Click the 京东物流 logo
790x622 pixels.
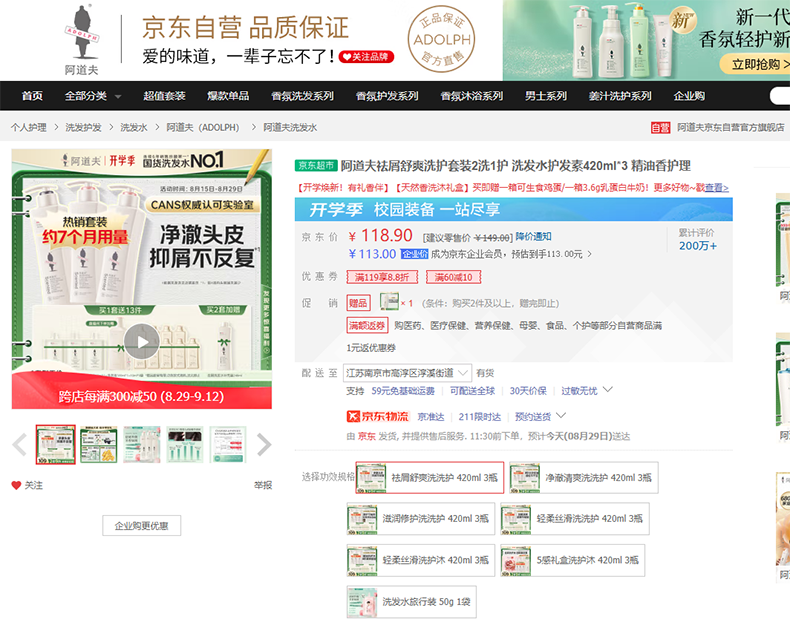pos(378,417)
